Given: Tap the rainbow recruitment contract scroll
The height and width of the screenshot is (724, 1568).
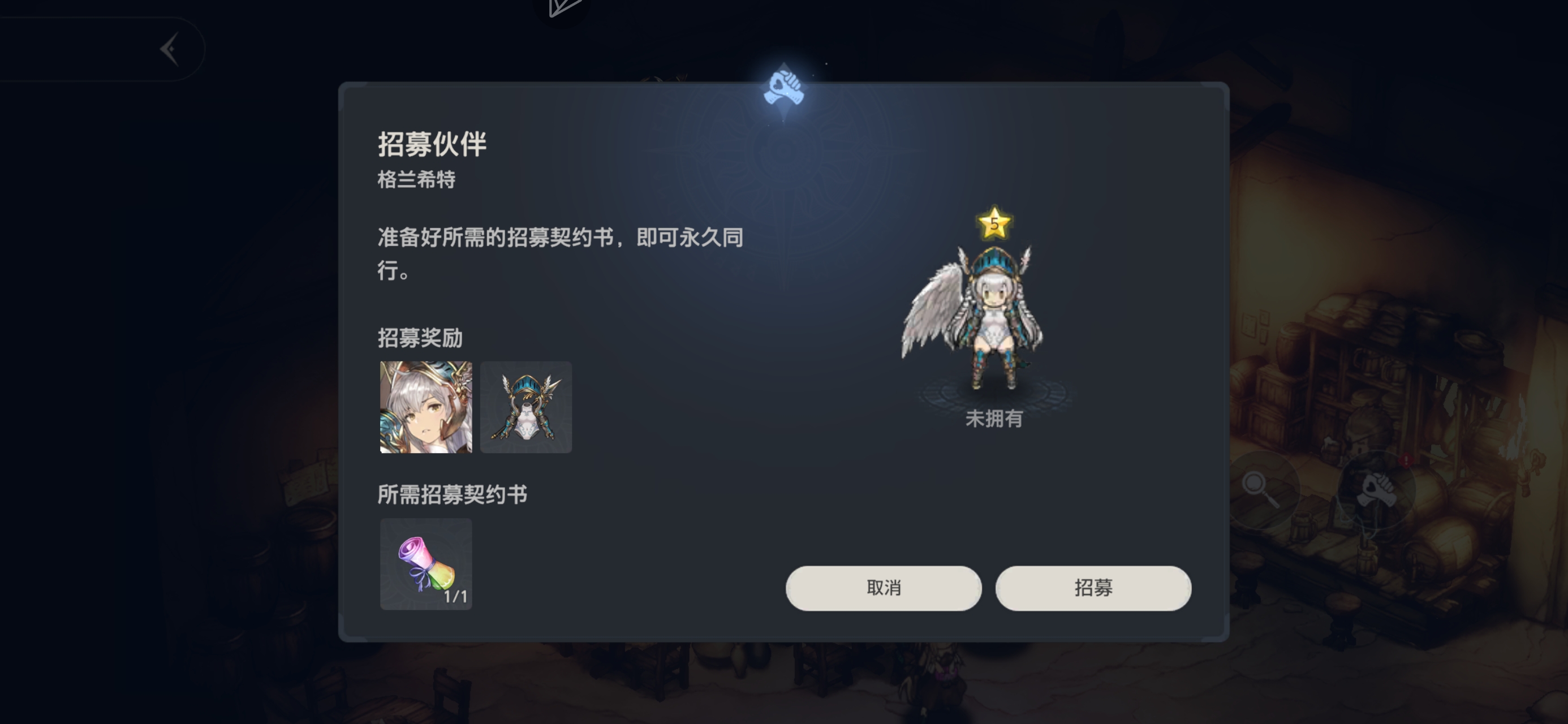Looking at the screenshot, I should point(426,564).
